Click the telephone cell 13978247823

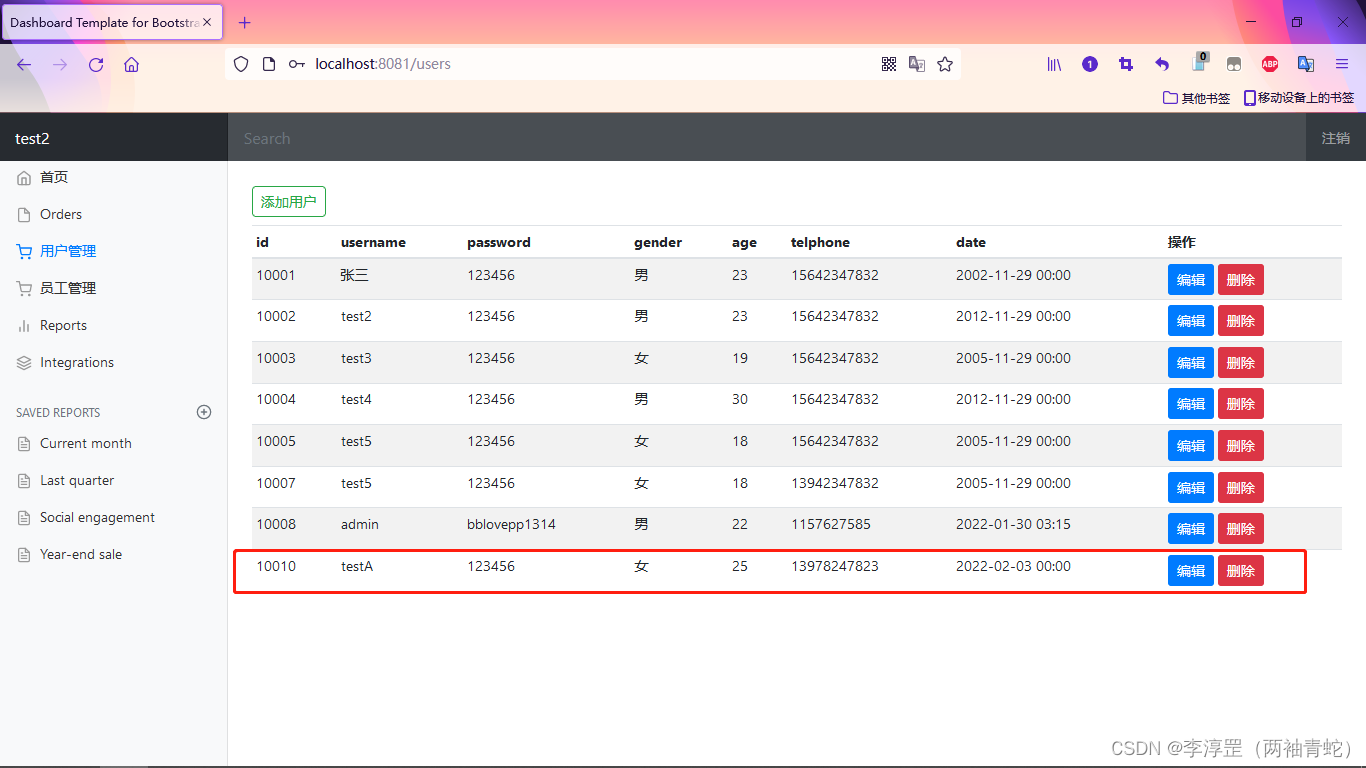tap(835, 566)
